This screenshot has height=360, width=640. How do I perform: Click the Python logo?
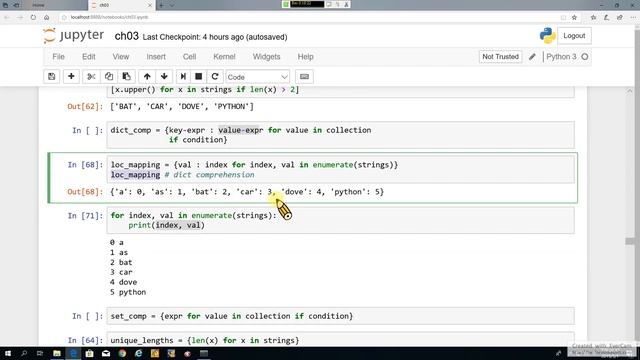point(547,36)
